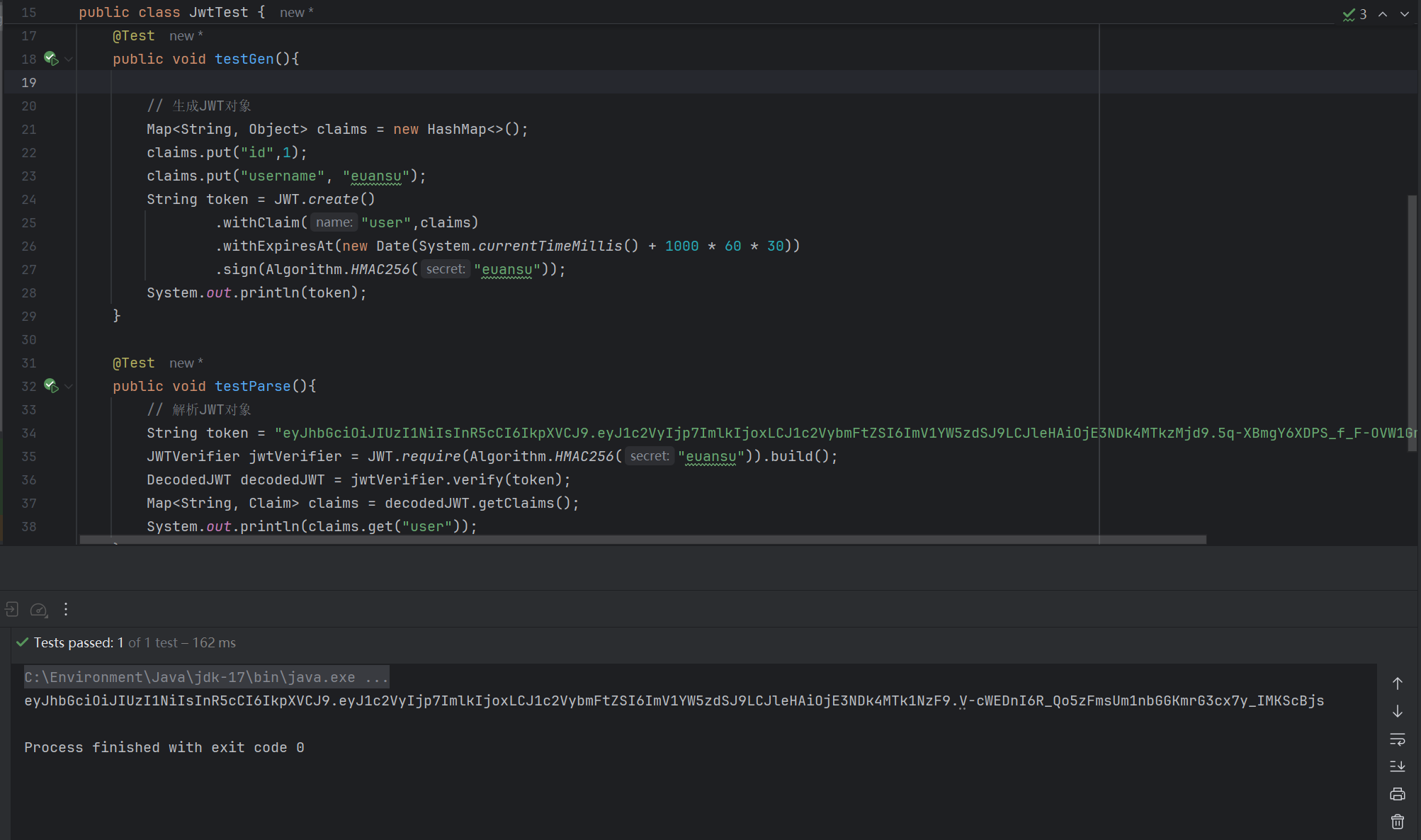Run testGen using its gutter icon

51,59
